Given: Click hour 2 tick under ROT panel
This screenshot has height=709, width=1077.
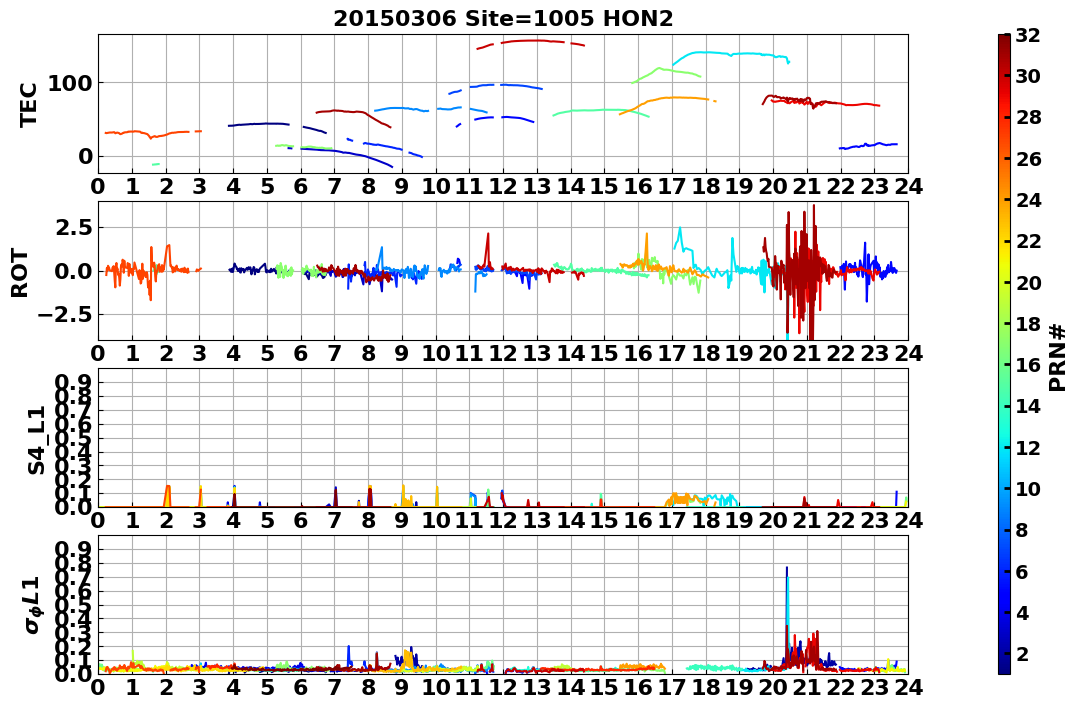Looking at the screenshot, I should (x=166, y=352).
